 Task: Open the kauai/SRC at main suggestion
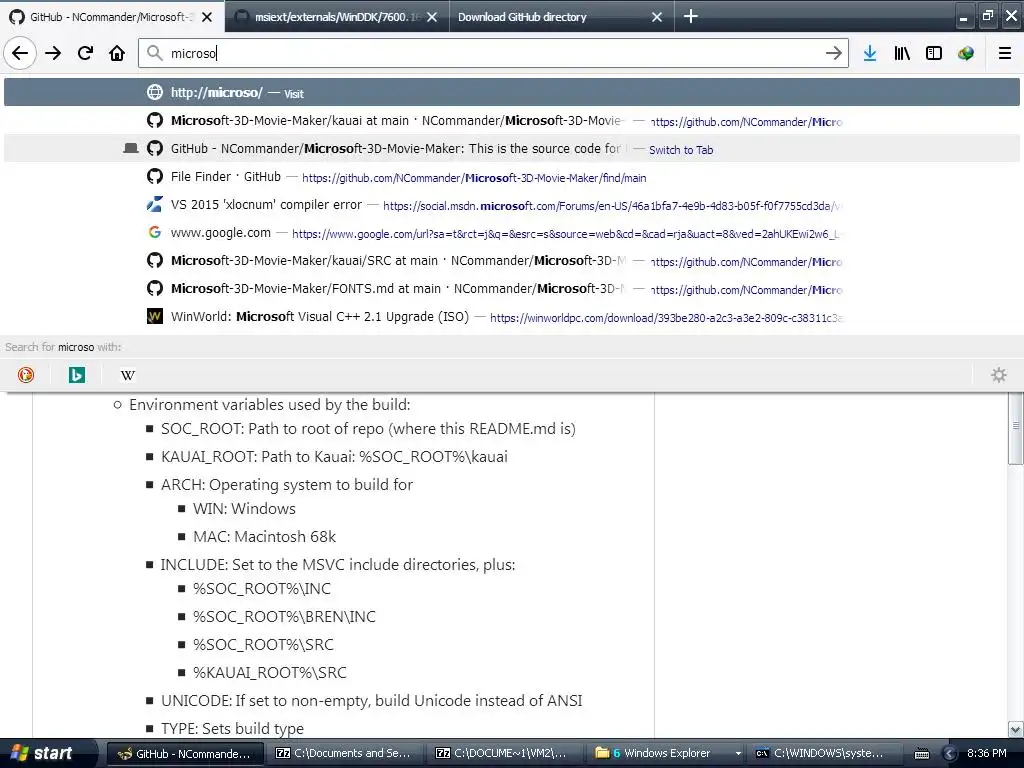pos(512,261)
